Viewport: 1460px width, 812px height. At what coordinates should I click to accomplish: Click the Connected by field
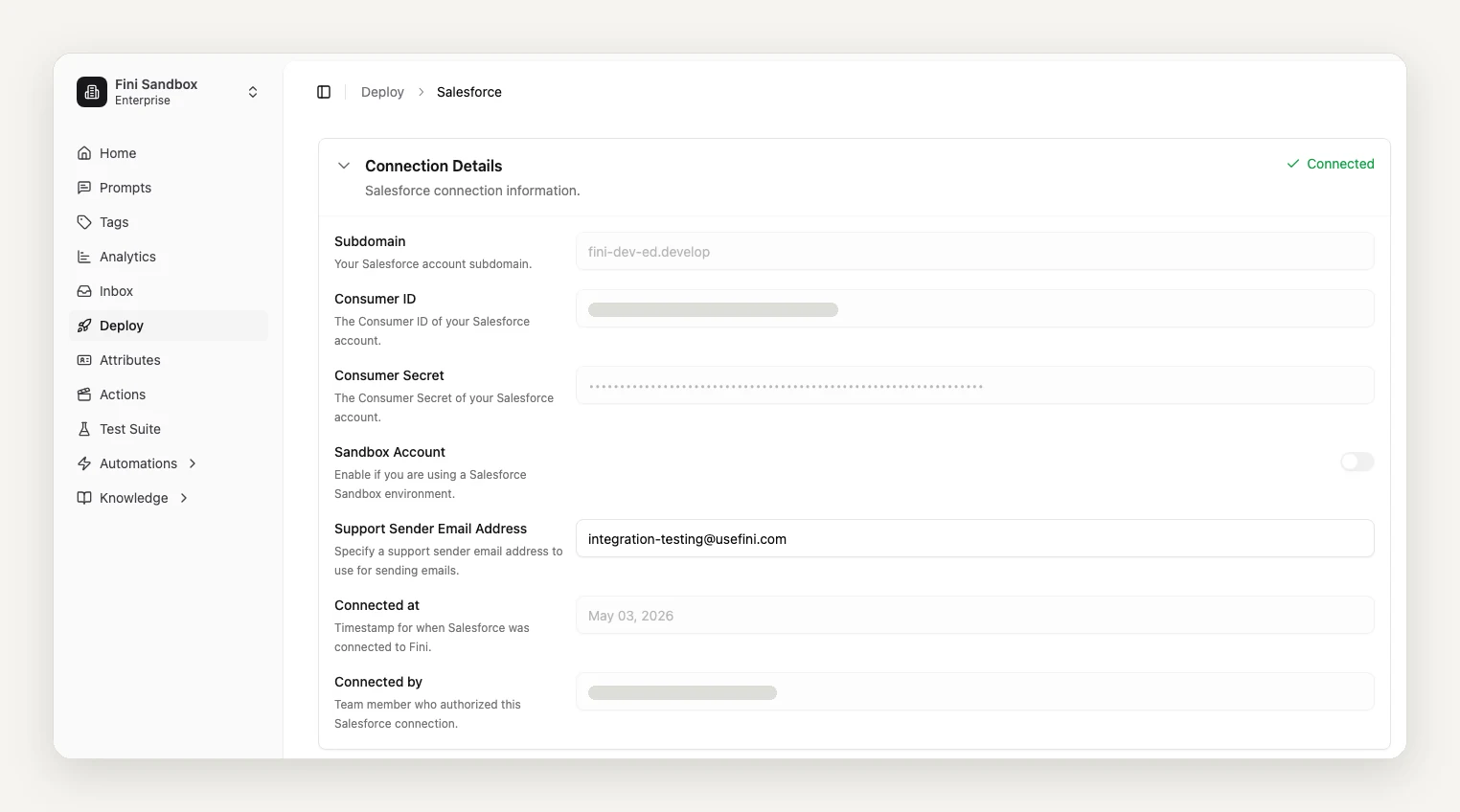click(x=975, y=691)
